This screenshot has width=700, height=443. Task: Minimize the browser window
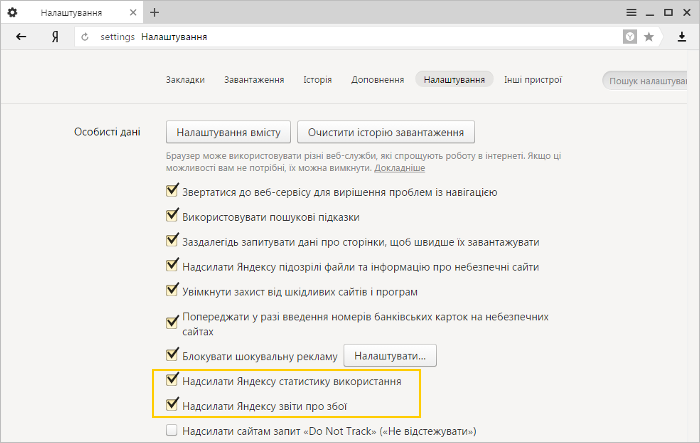[x=650, y=13]
